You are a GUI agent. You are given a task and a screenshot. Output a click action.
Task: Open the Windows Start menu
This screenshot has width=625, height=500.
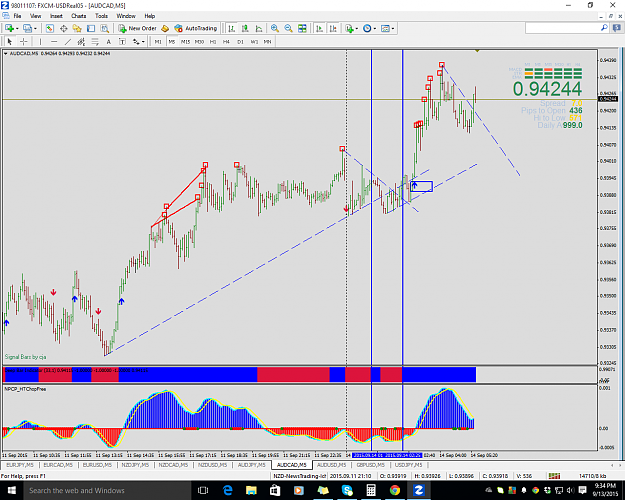click(11, 490)
